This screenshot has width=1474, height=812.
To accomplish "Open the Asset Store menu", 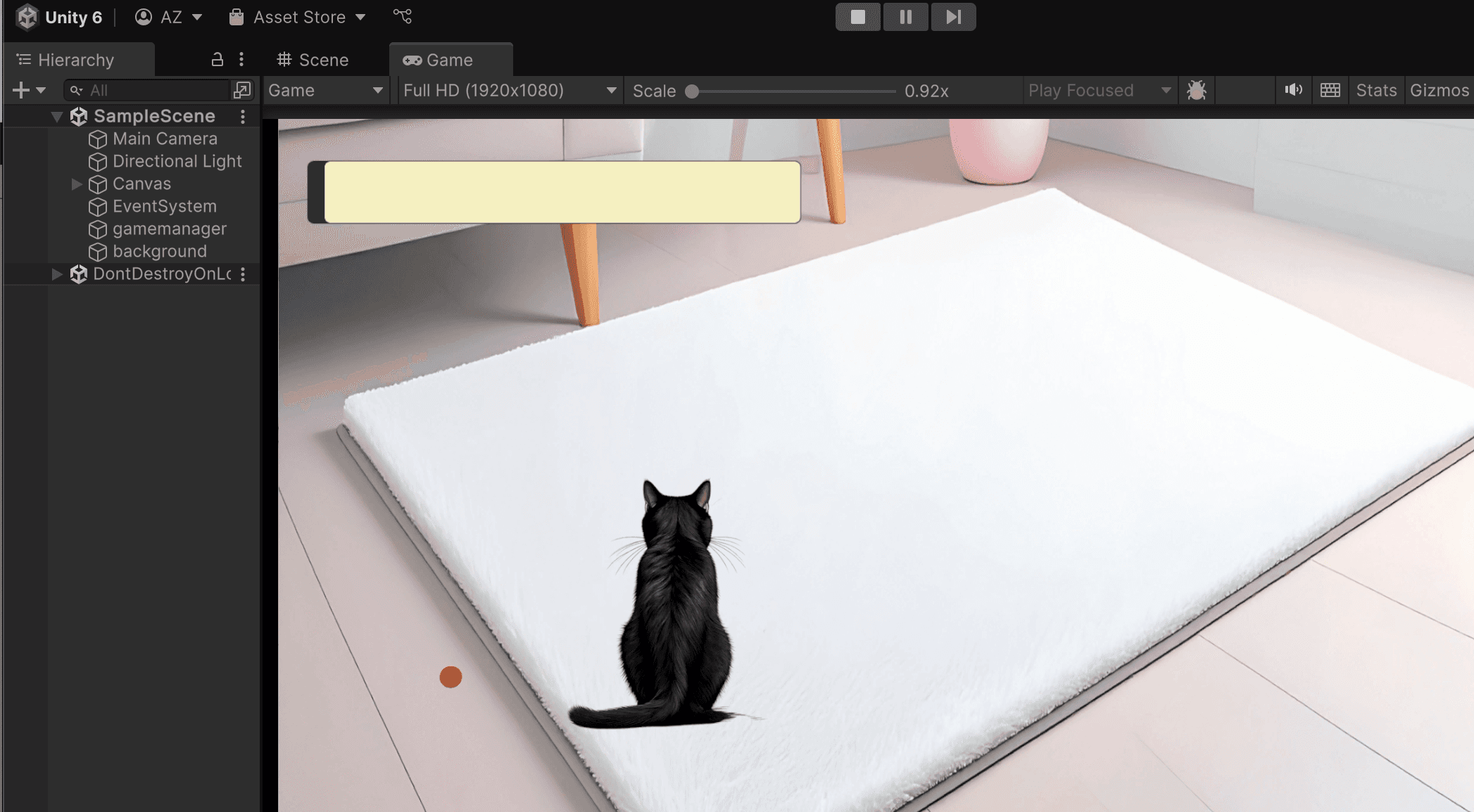I will (x=298, y=17).
